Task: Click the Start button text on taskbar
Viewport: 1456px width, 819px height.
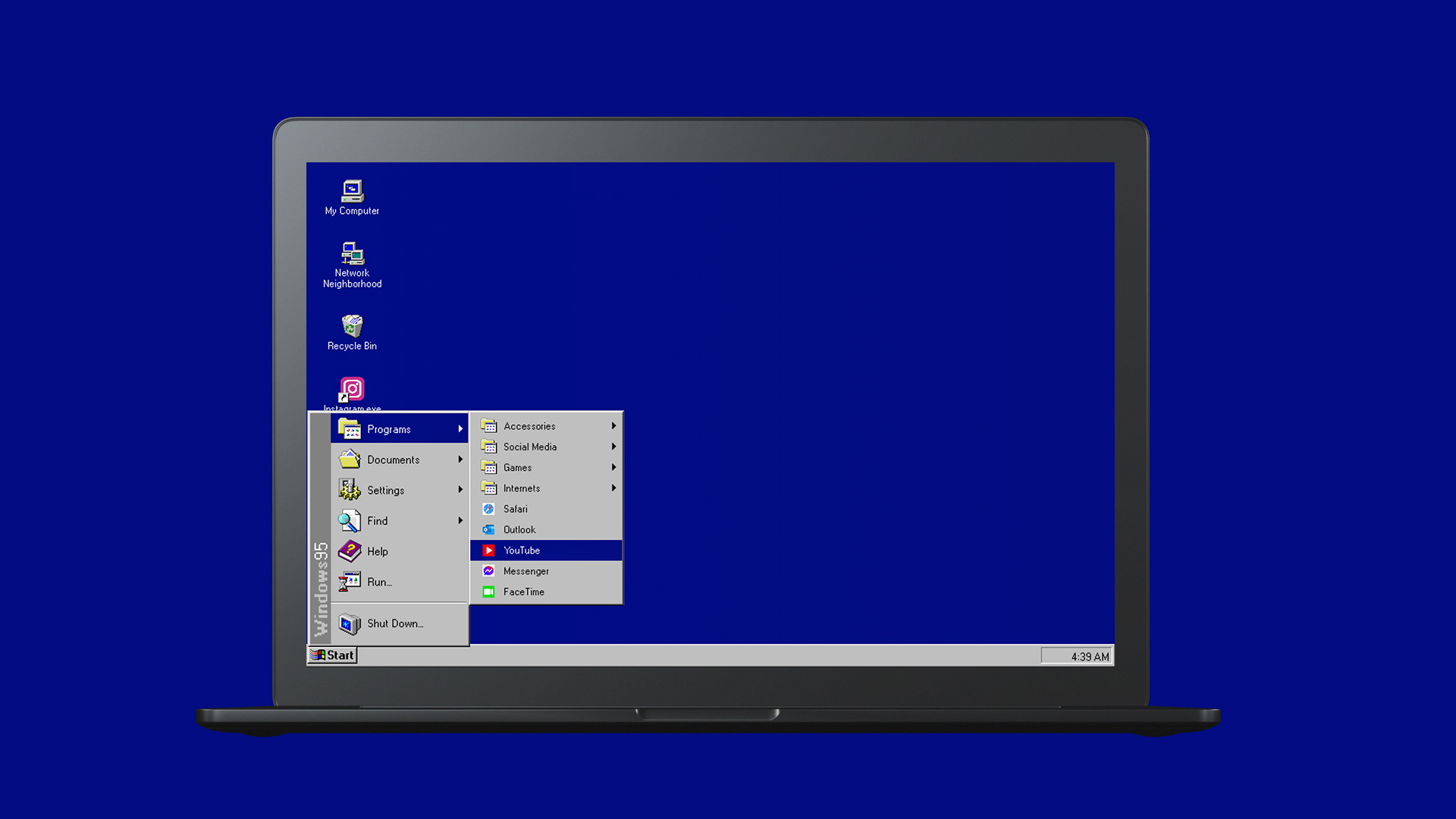Action: (340, 655)
